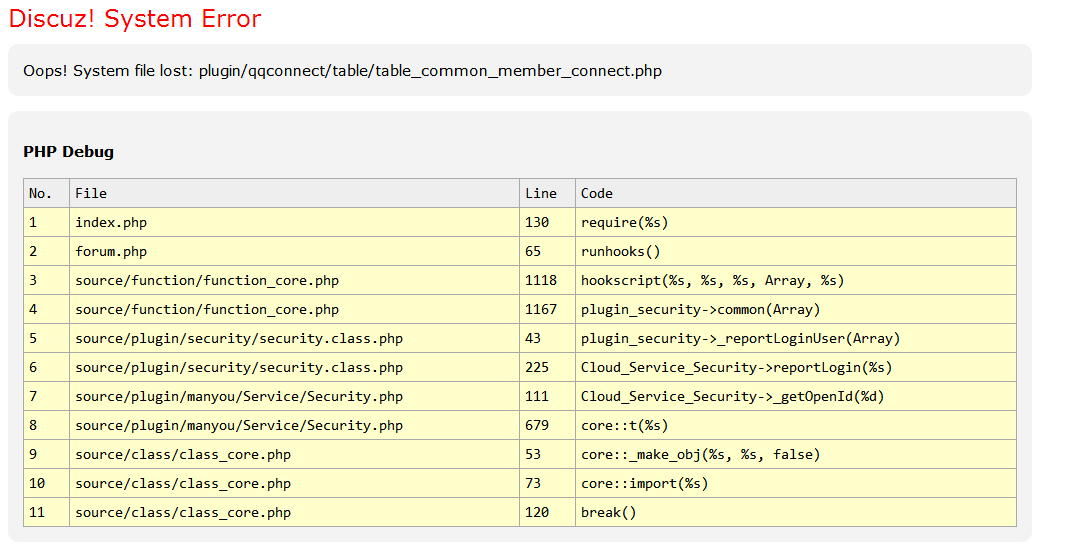This screenshot has height=553, width=1086.
Task: Click line number 130 cell
Action: [x=547, y=222]
